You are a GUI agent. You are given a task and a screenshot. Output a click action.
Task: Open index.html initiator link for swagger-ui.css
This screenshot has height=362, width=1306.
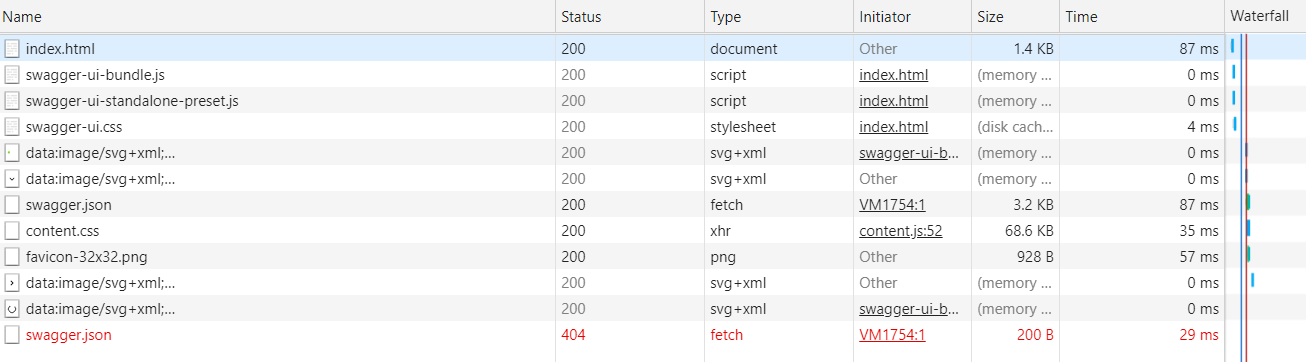(x=893, y=126)
